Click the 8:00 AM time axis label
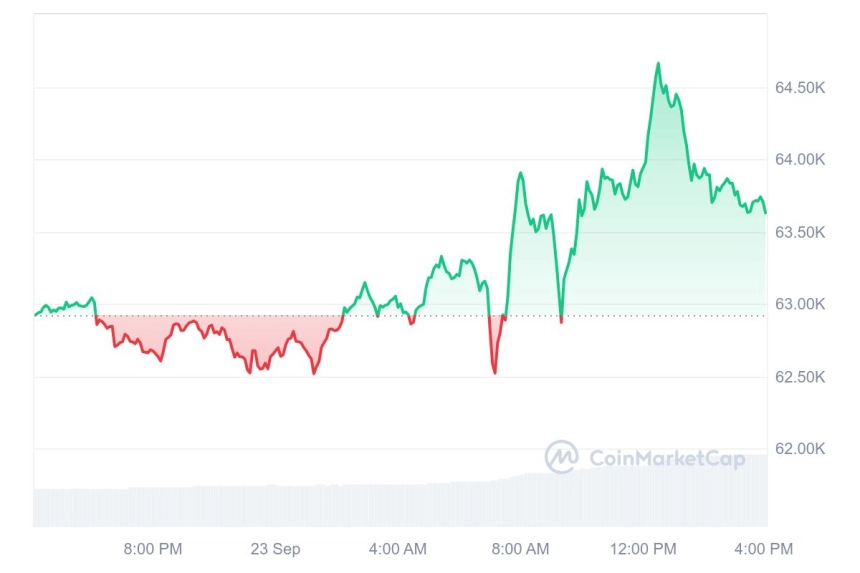The height and width of the screenshot is (573, 860). click(520, 549)
